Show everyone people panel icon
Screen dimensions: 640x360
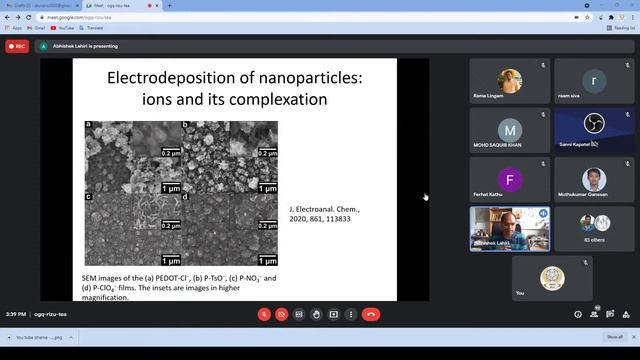[594, 313]
